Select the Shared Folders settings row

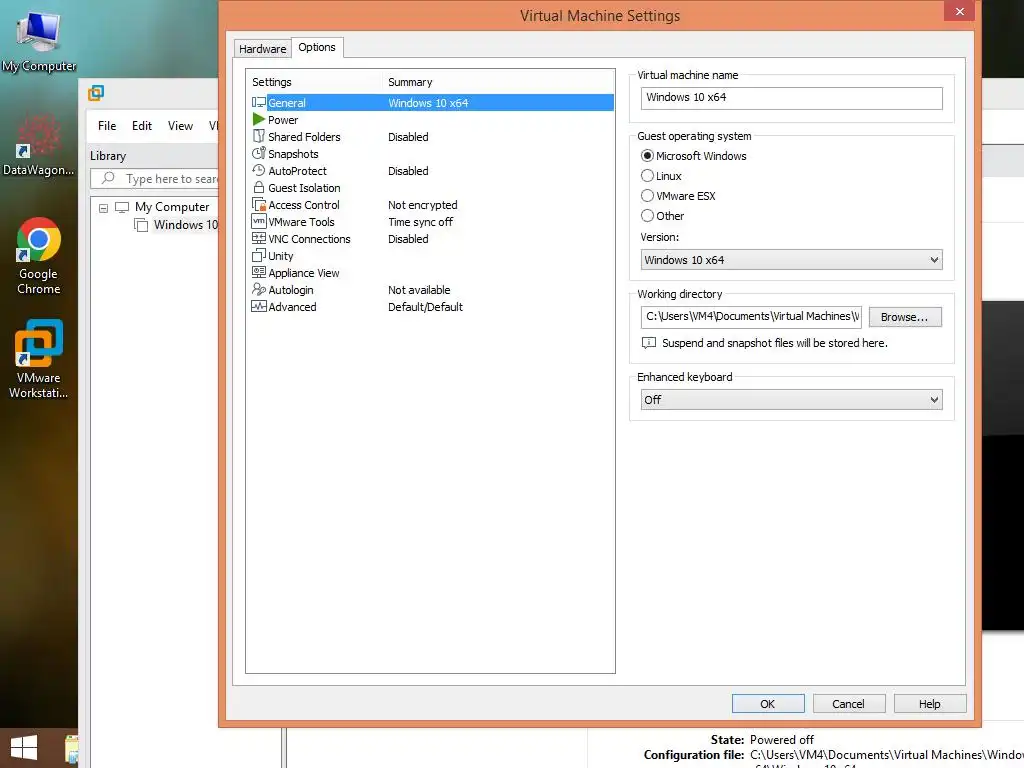pyautogui.click(x=430, y=136)
